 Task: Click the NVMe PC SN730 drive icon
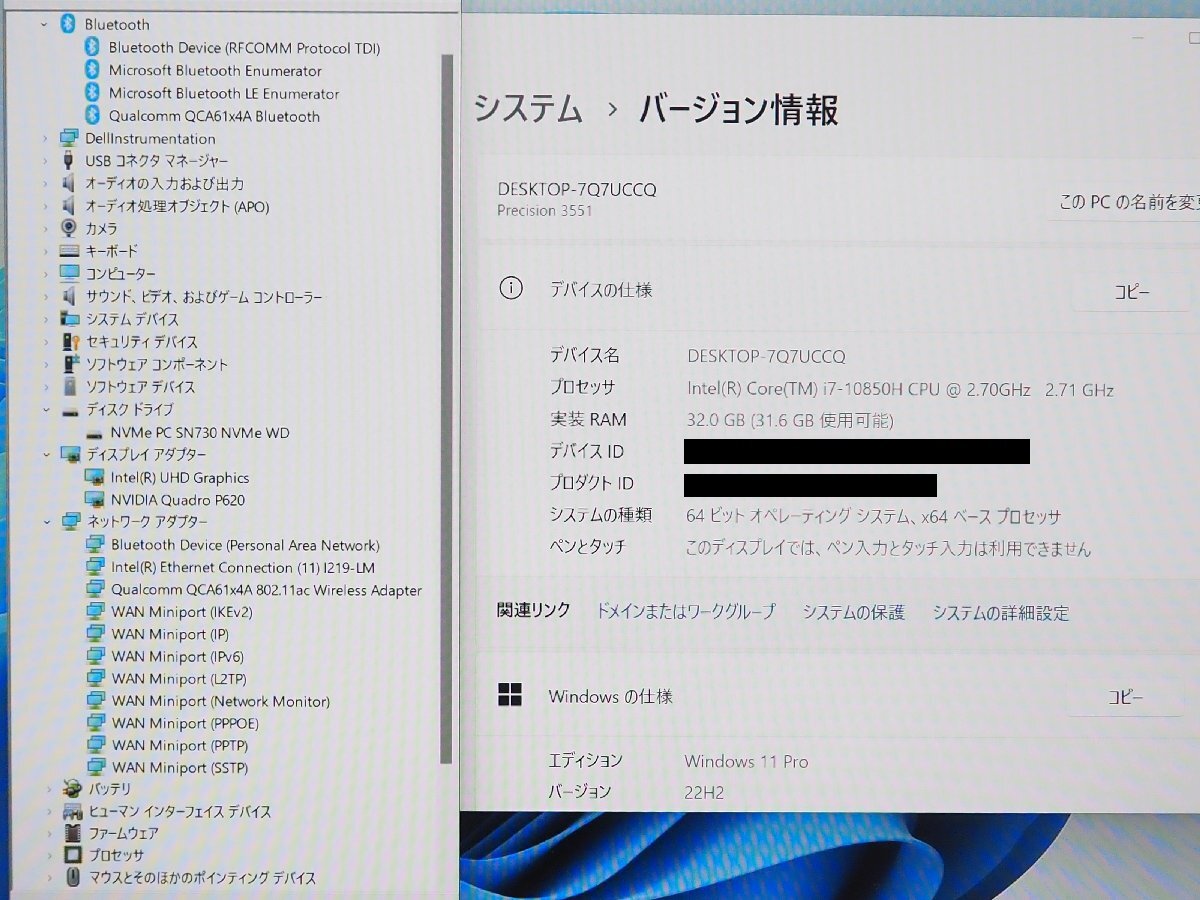tap(95, 433)
